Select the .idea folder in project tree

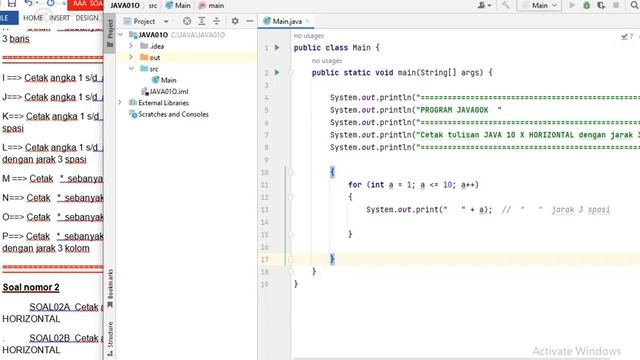click(x=152, y=46)
